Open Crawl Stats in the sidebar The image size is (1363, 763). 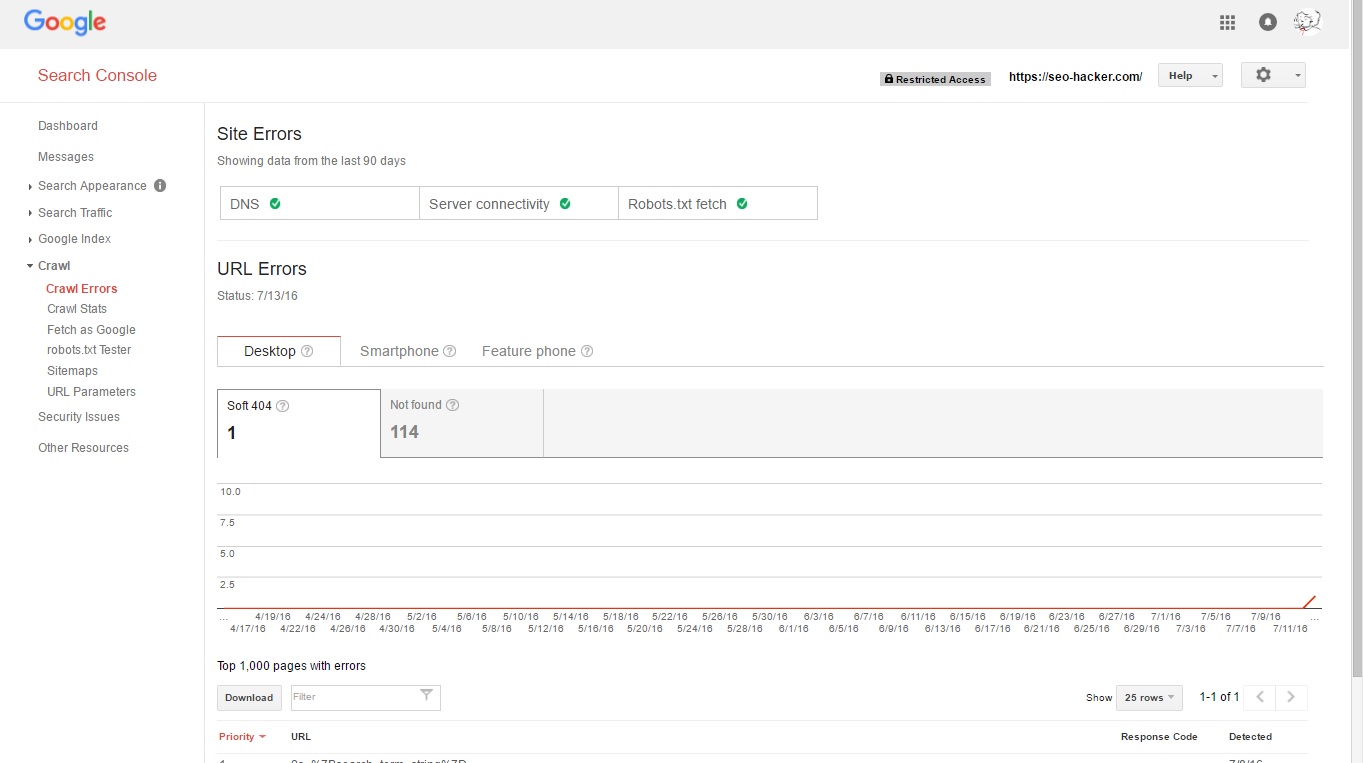[x=77, y=309]
